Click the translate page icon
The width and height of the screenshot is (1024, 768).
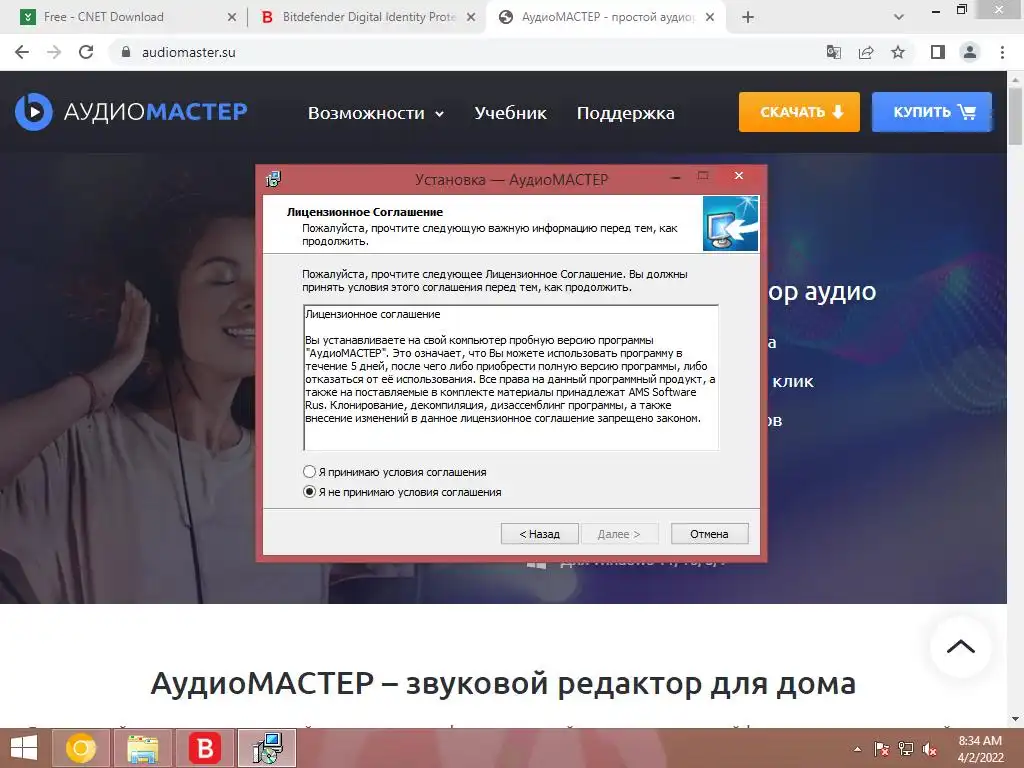tap(834, 52)
